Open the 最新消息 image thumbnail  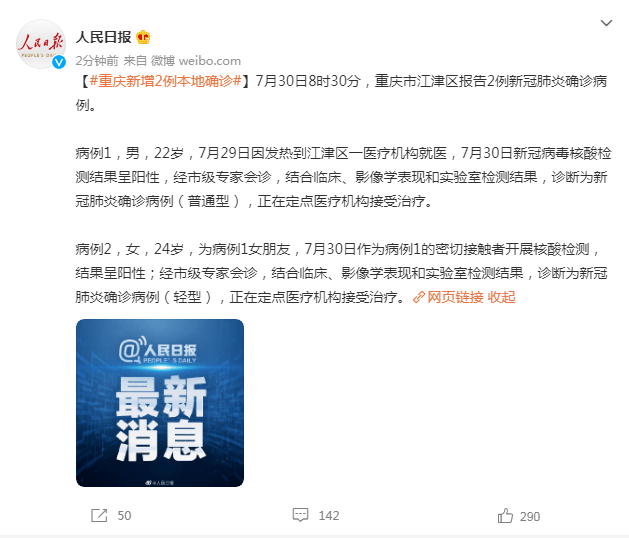coord(160,403)
